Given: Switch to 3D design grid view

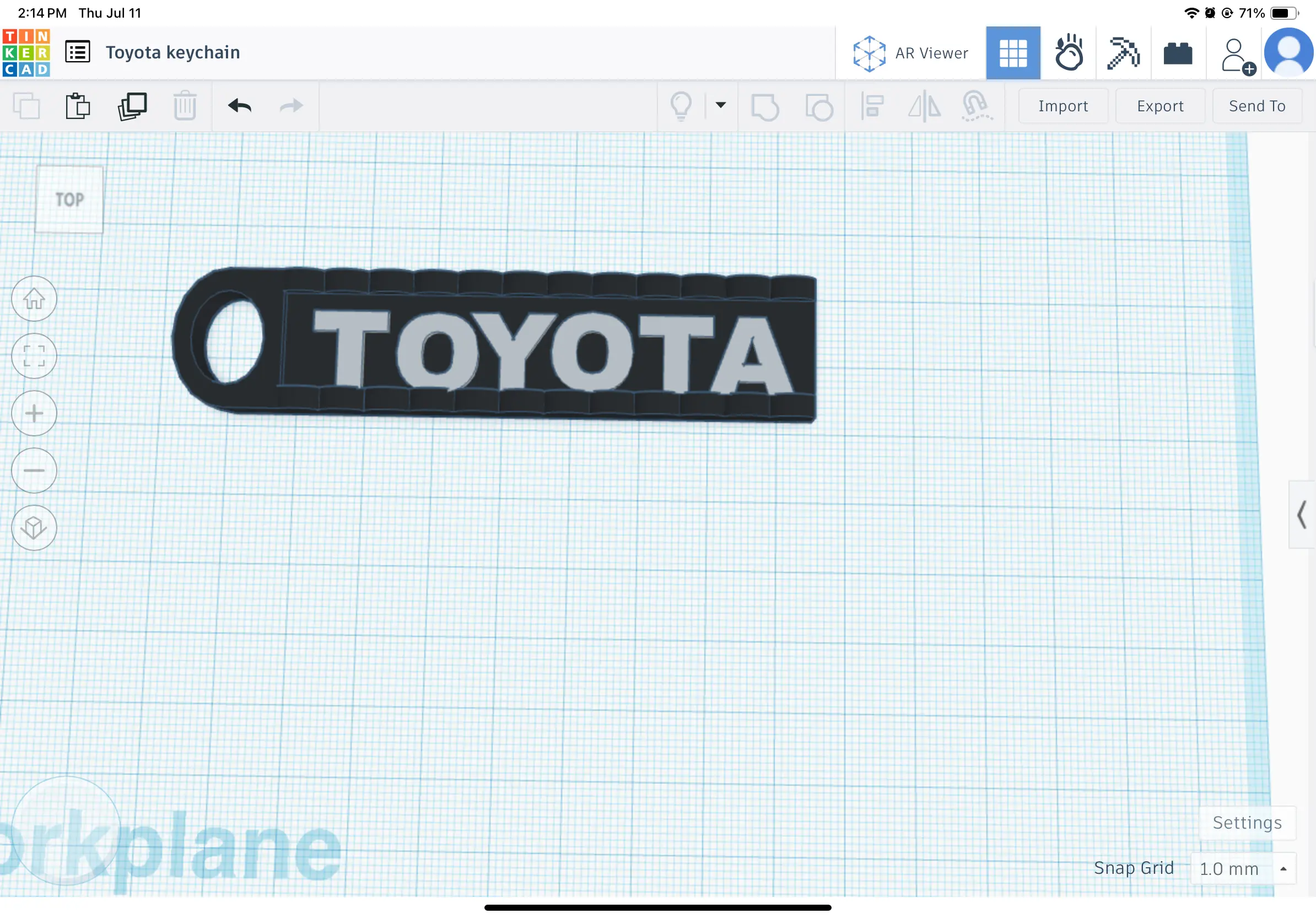Looking at the screenshot, I should [1013, 53].
